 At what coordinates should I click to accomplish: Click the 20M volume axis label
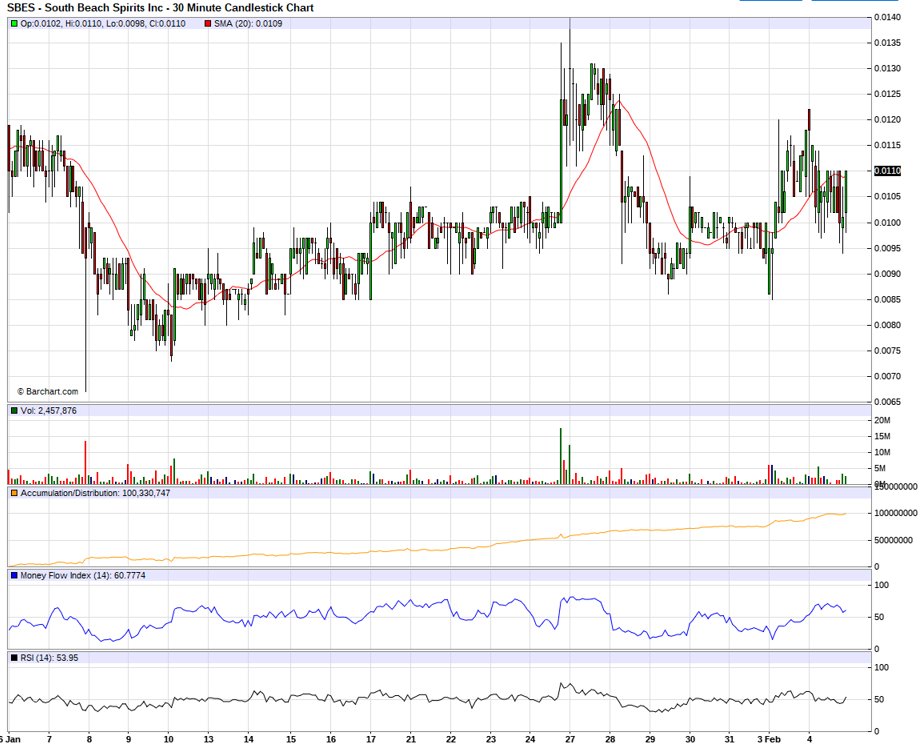point(882,420)
